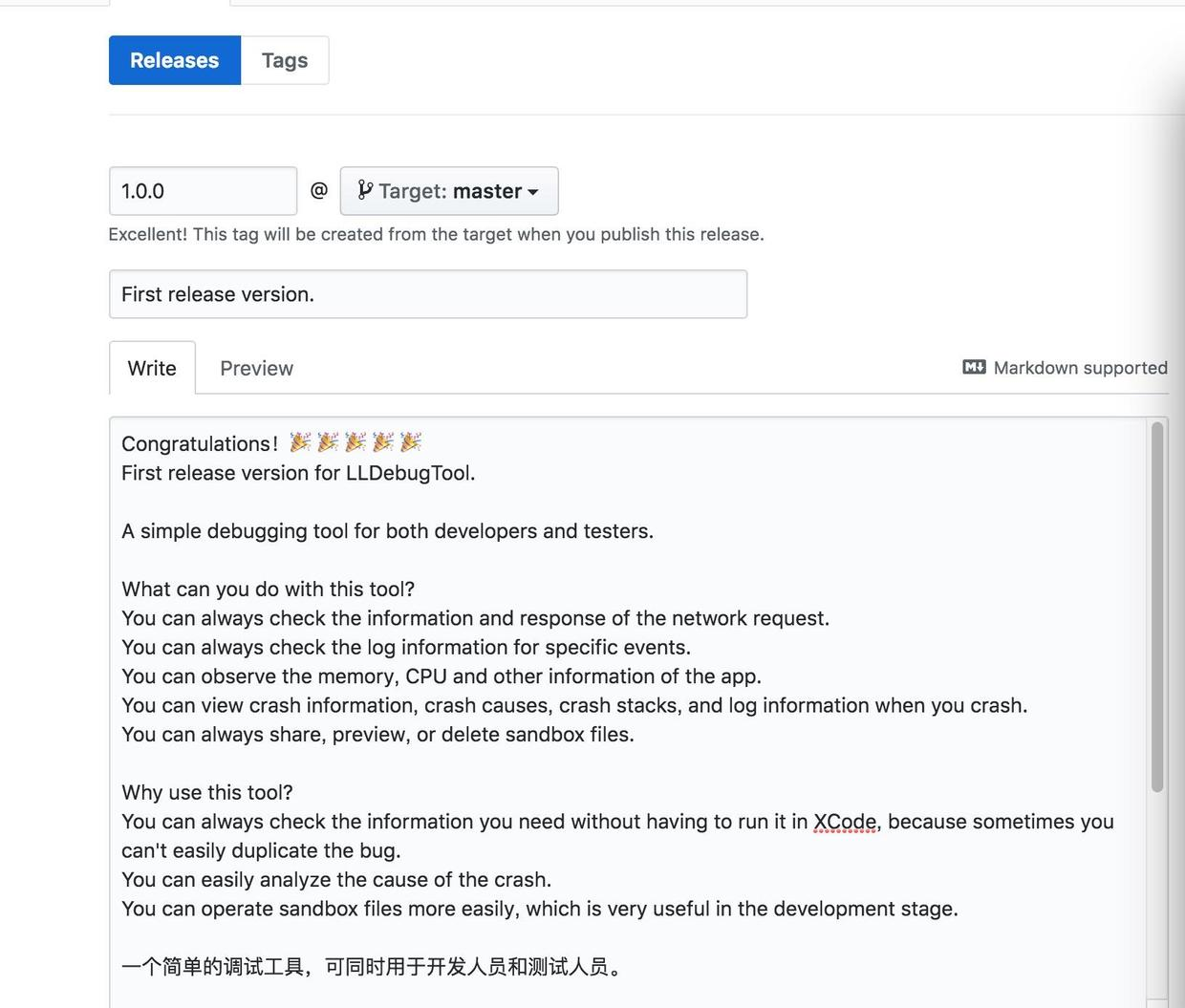This screenshot has width=1185, height=1008.
Task: Expand the Target: master branch dropdown
Action: (x=449, y=191)
